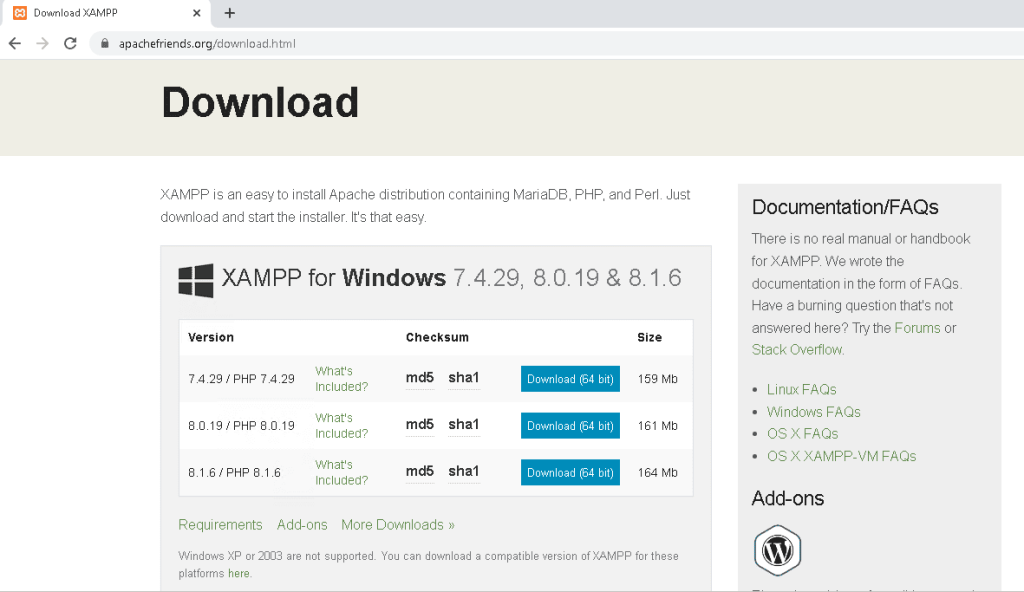Open More Downloads link
This screenshot has width=1024, height=592.
coord(398,525)
